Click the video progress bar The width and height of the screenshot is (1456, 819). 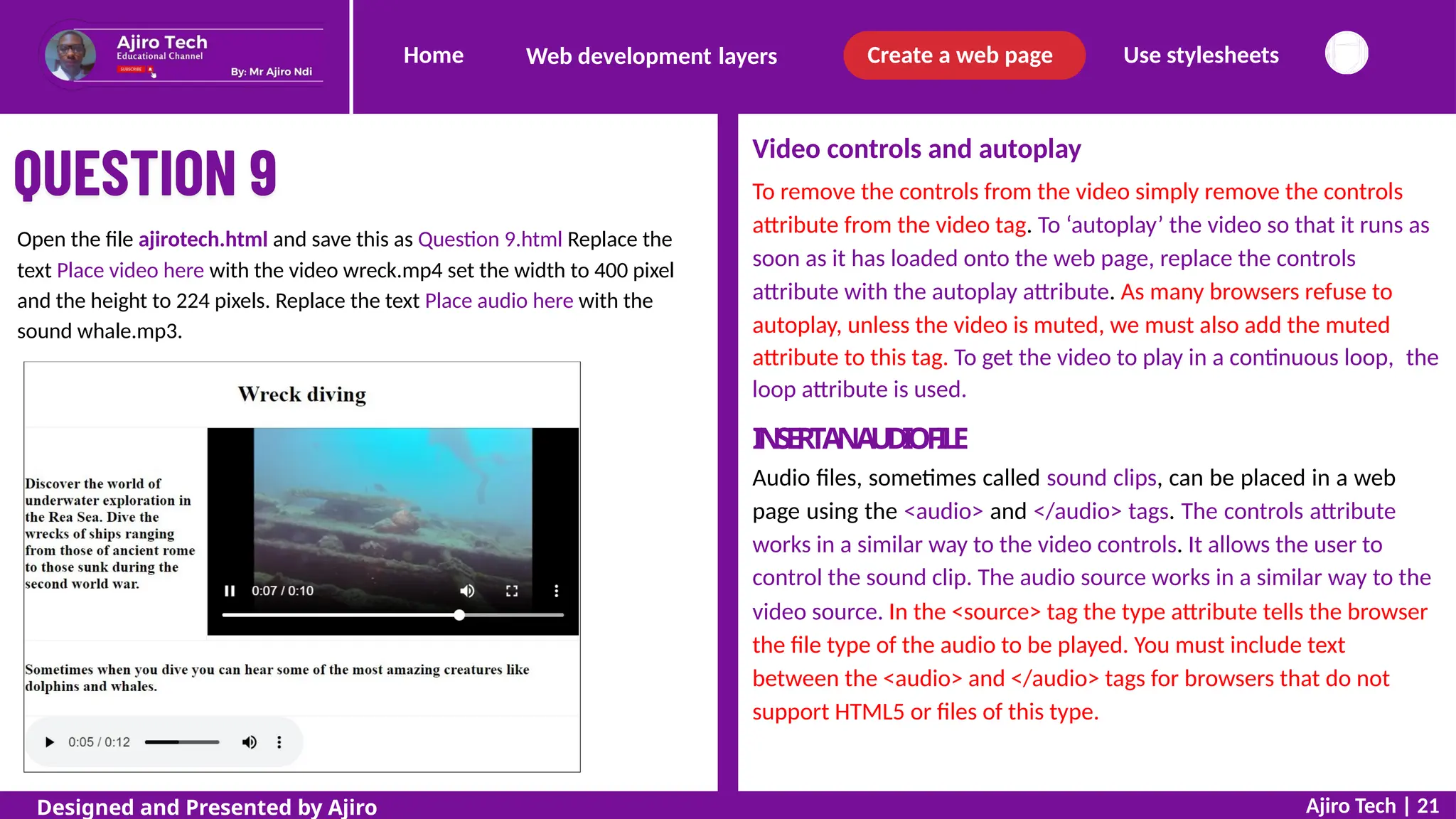pyautogui.click(x=393, y=615)
